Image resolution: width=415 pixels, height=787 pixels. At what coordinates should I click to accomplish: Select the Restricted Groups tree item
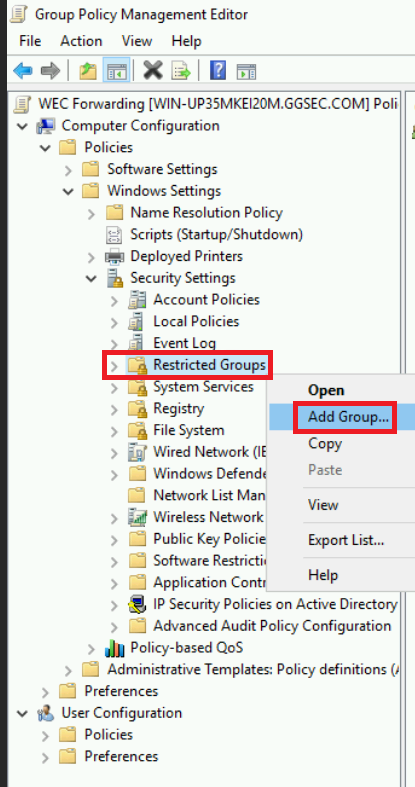[x=209, y=365]
